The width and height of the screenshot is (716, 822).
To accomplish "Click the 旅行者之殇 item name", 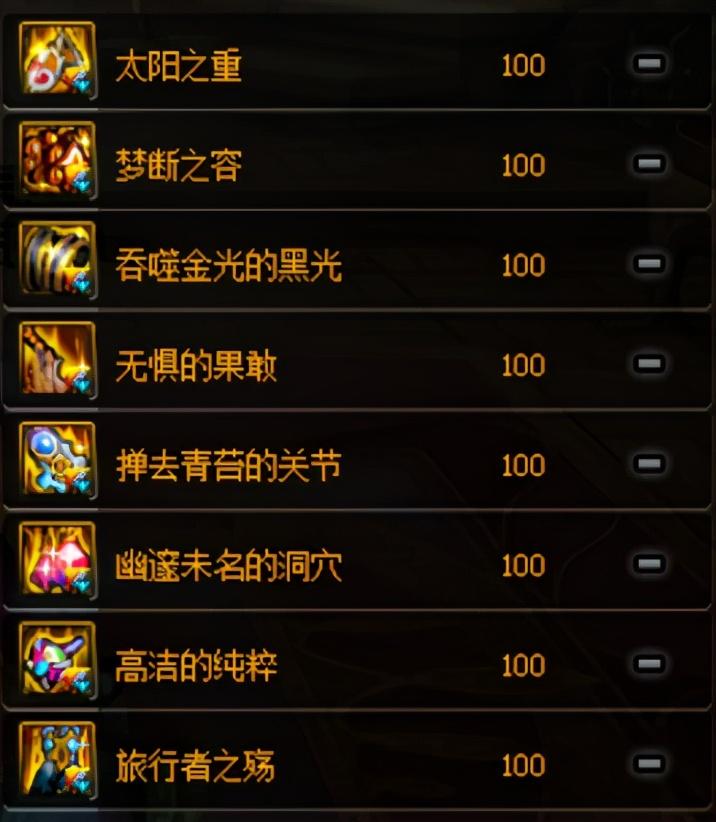I will [x=195, y=766].
